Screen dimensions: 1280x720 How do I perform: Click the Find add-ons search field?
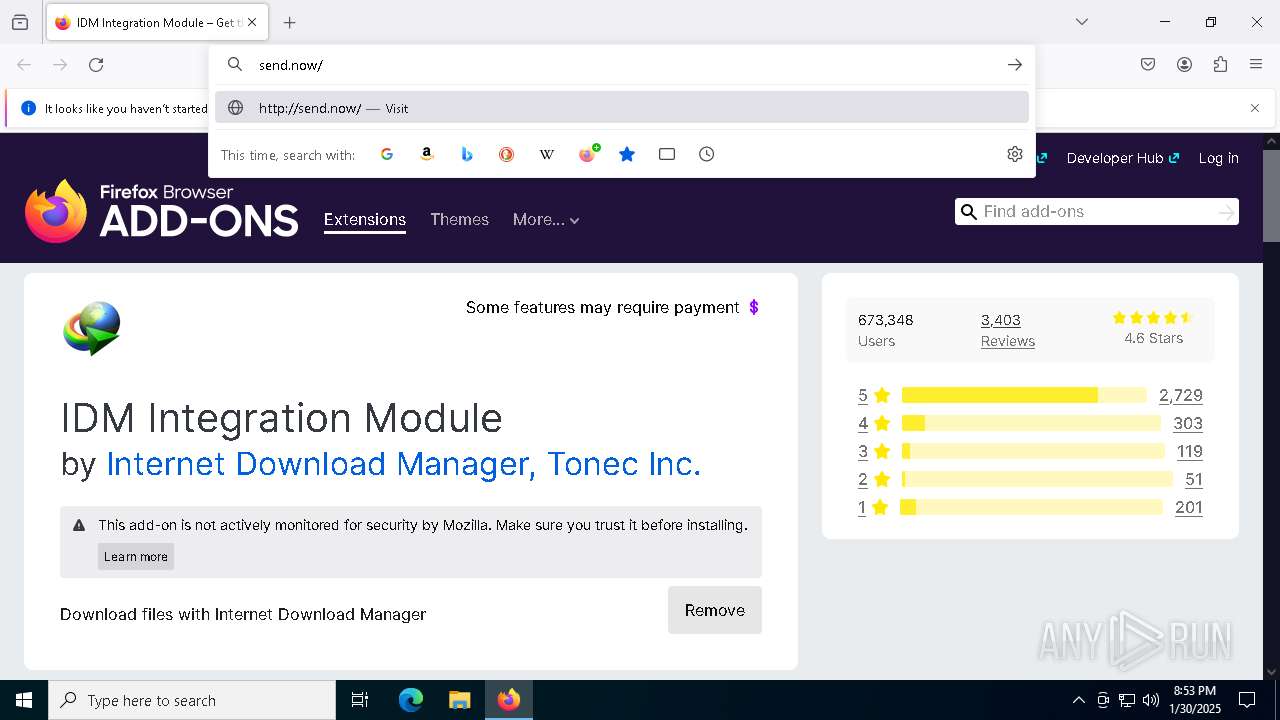[x=1095, y=211]
